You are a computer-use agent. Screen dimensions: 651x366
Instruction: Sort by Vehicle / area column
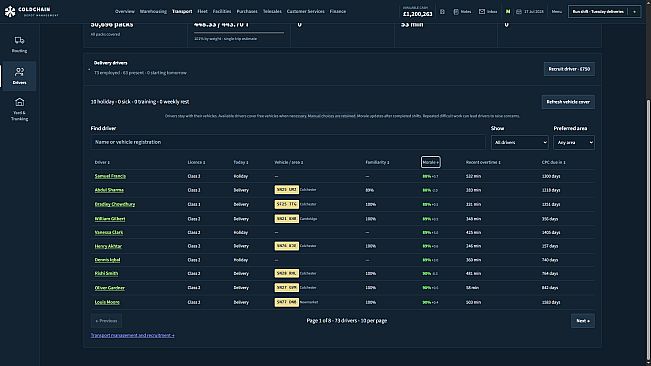tap(289, 162)
